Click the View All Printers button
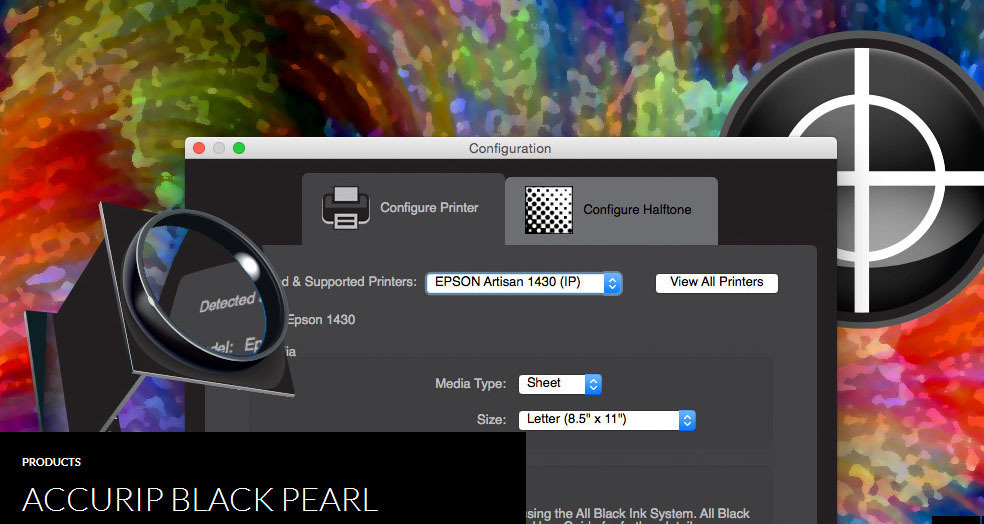 click(x=717, y=282)
